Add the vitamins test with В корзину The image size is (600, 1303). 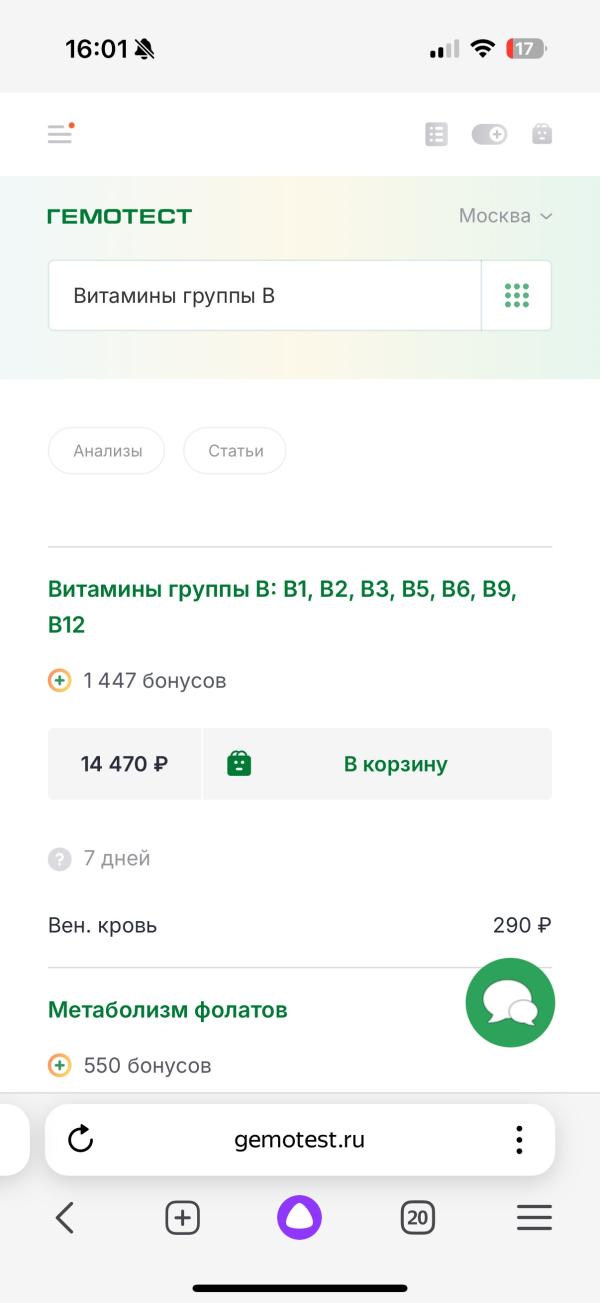click(377, 764)
